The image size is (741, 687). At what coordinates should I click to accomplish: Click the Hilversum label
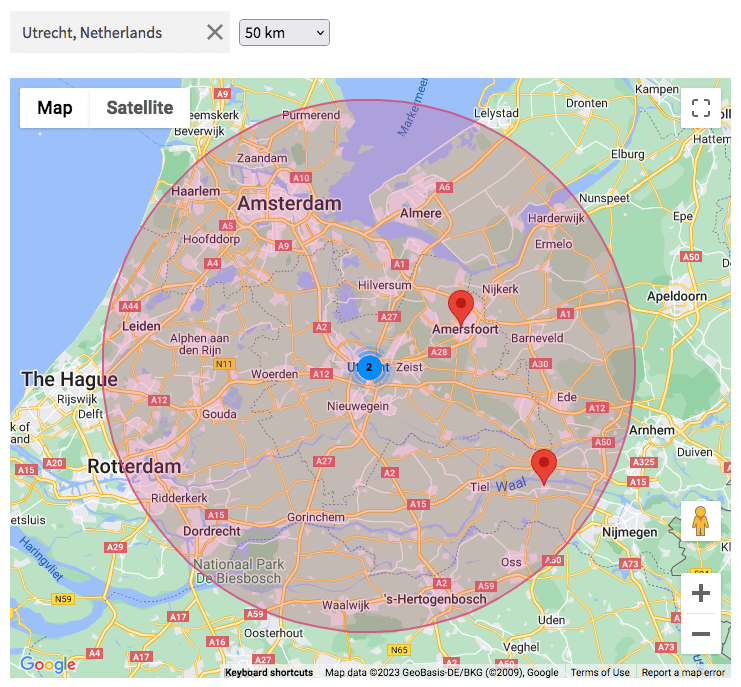(384, 285)
